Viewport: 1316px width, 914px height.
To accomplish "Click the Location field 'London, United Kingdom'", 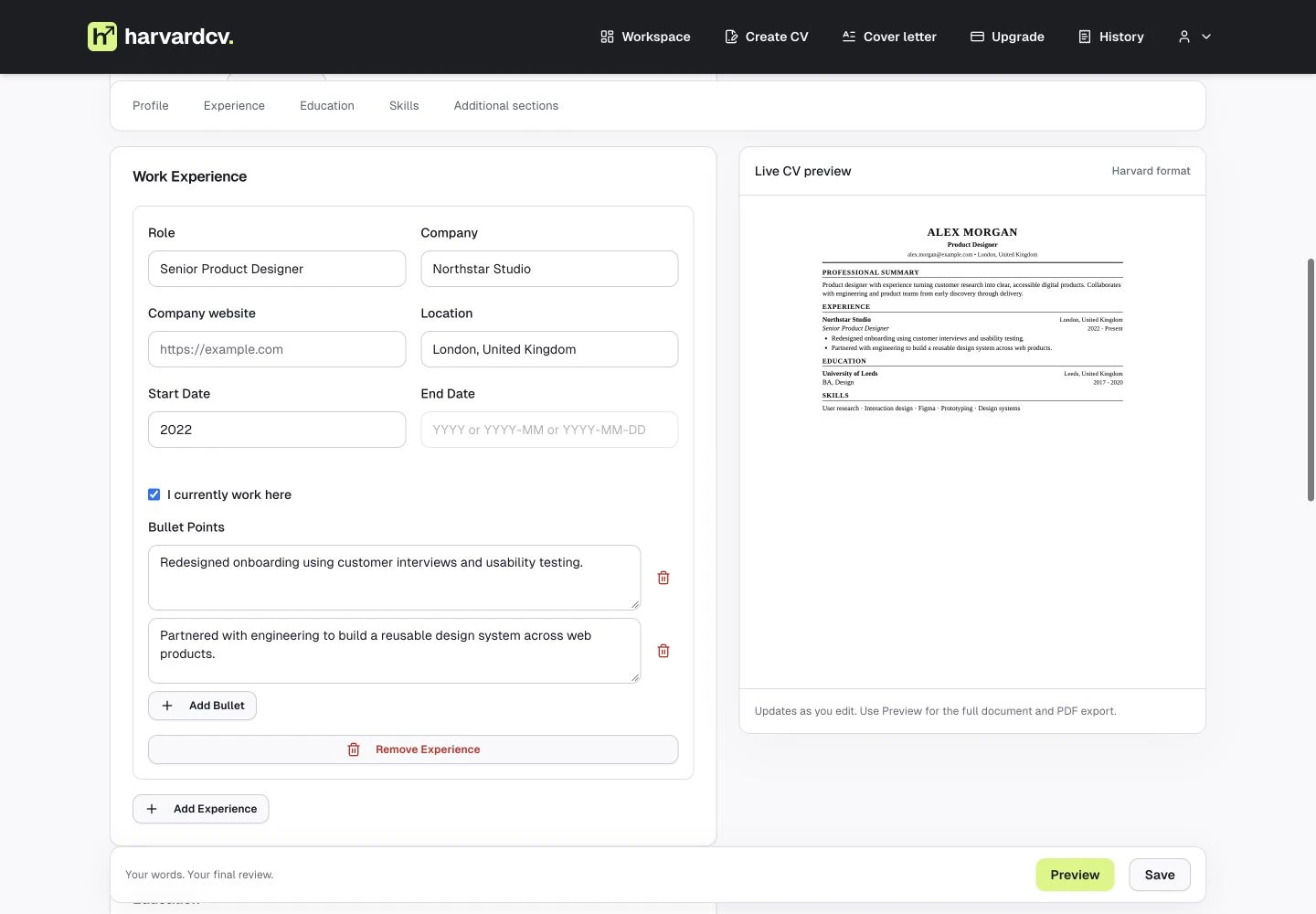I will (x=549, y=349).
